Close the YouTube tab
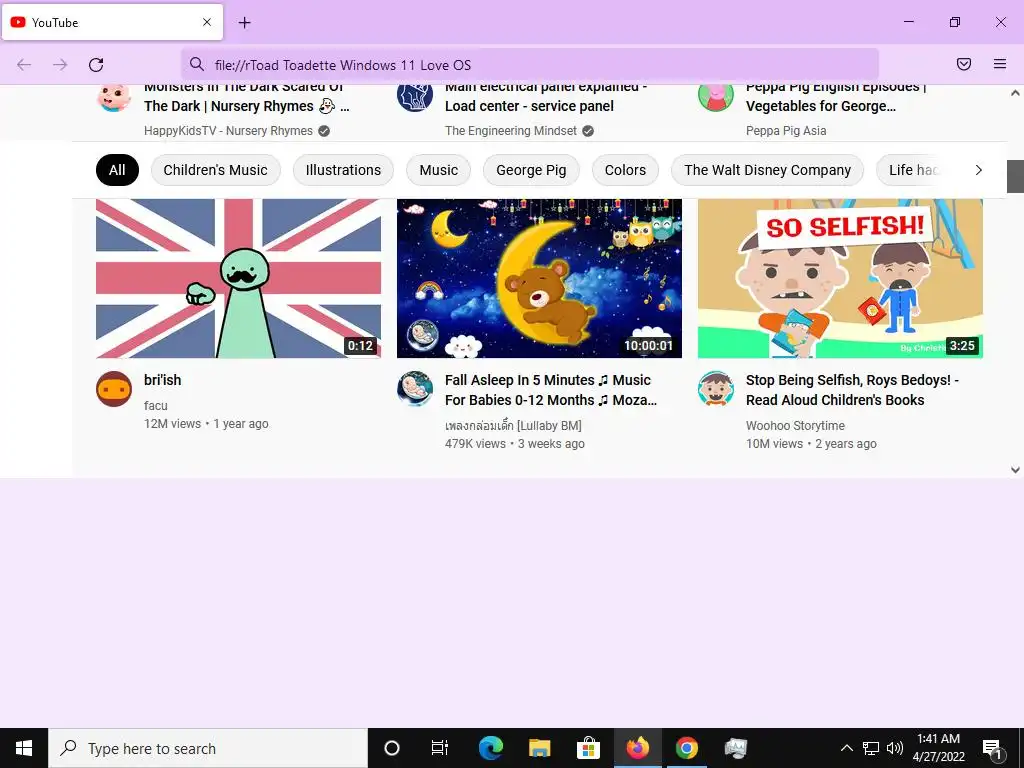 tap(207, 22)
